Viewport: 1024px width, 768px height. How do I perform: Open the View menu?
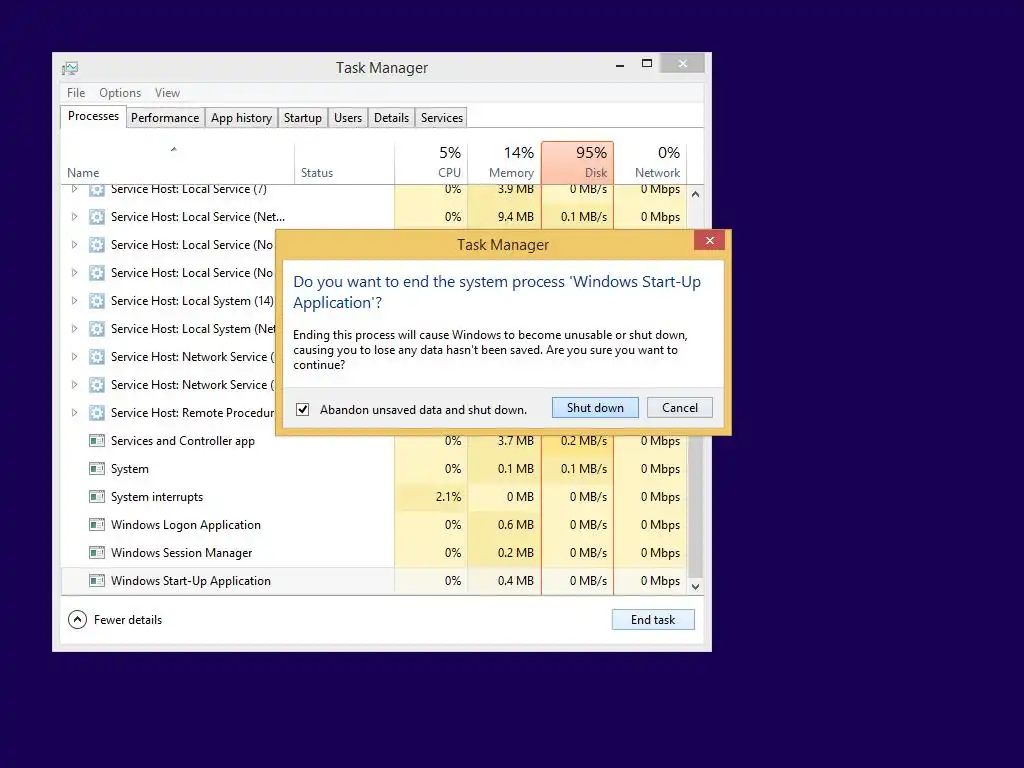tap(167, 93)
